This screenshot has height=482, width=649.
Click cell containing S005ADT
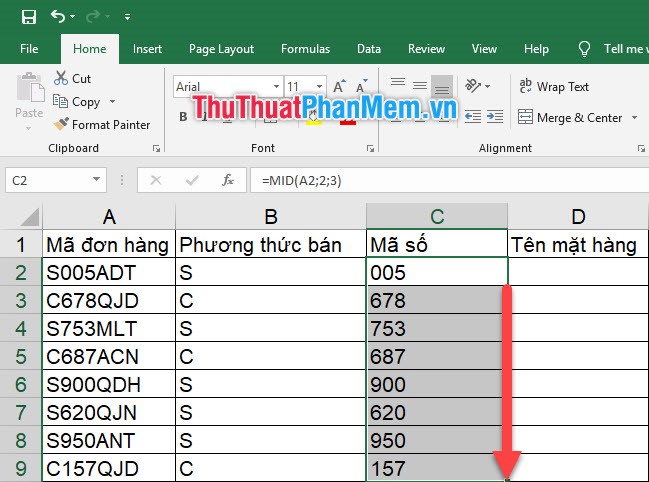coord(109,272)
